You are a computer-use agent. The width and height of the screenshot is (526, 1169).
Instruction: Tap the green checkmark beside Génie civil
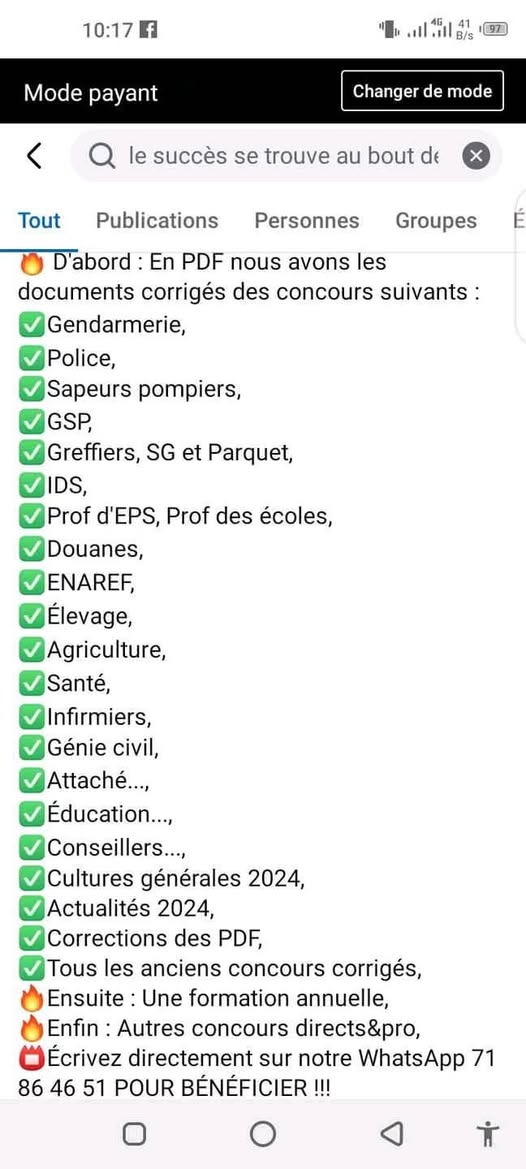(x=31, y=747)
